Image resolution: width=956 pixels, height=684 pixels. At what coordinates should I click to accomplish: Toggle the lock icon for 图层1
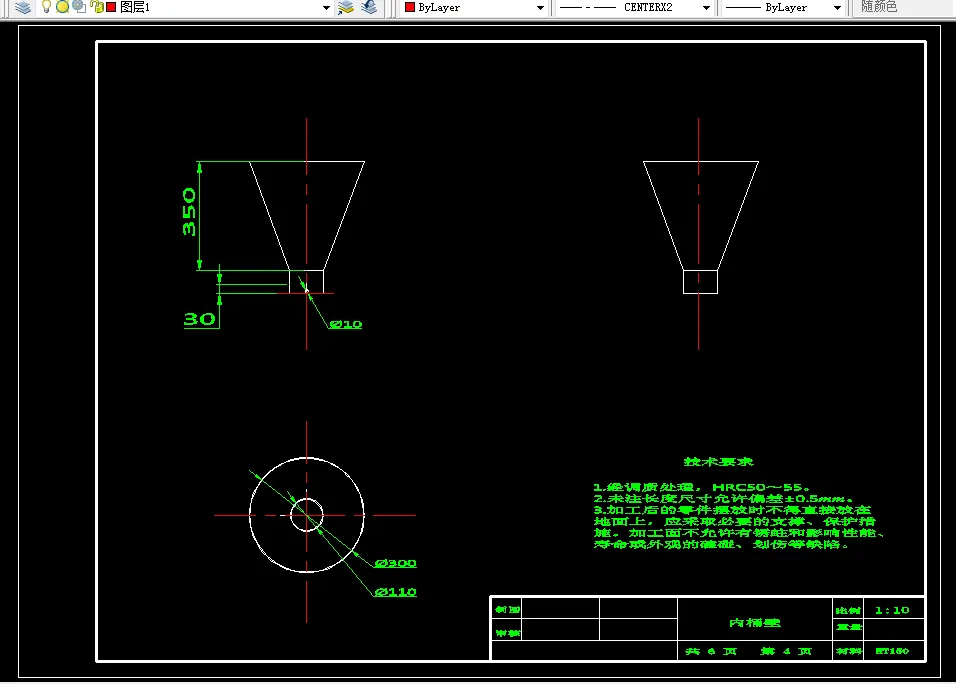[x=96, y=7]
